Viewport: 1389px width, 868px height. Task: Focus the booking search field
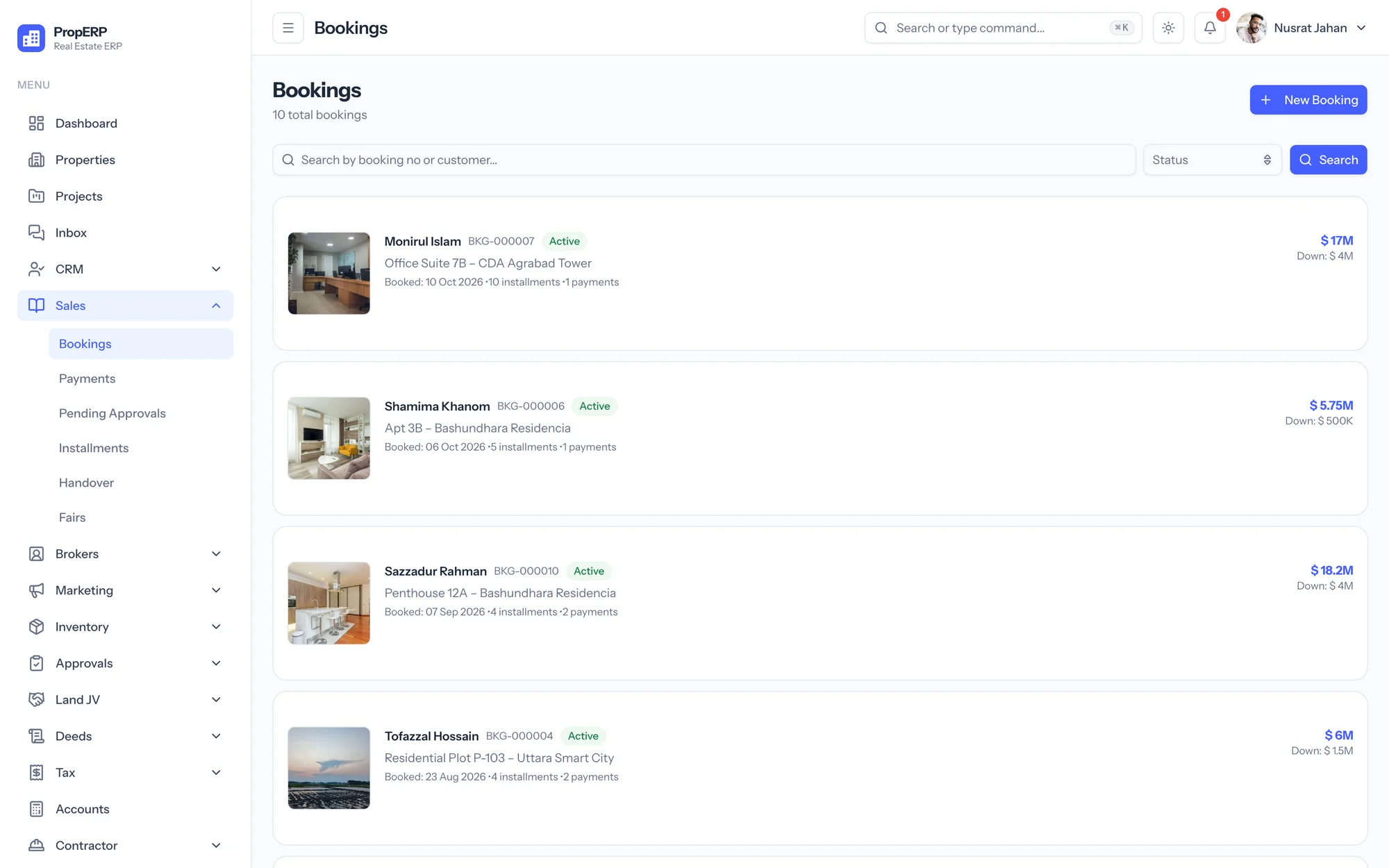click(x=704, y=160)
